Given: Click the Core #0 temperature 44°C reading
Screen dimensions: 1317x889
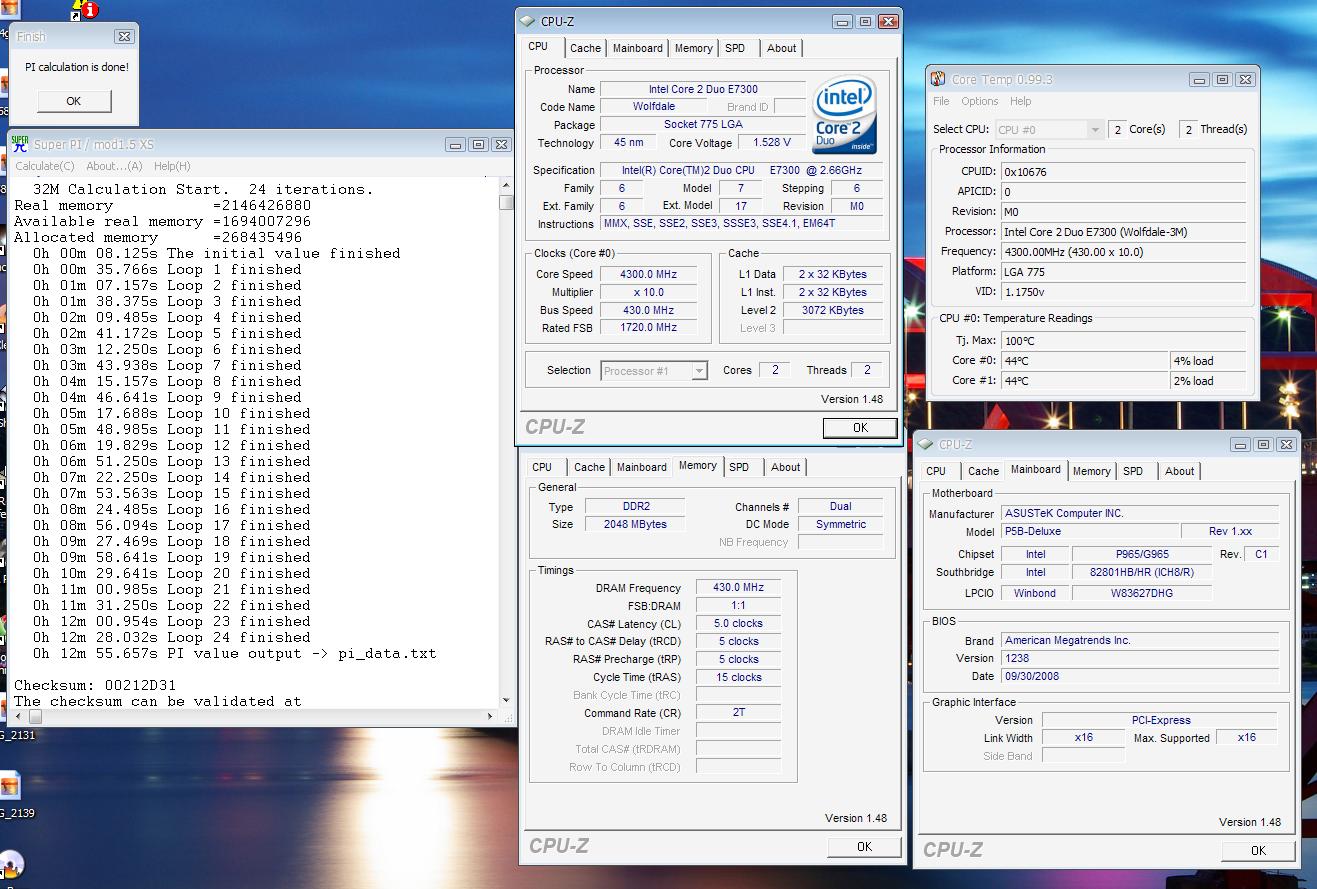Looking at the screenshot, I should coord(1085,361).
